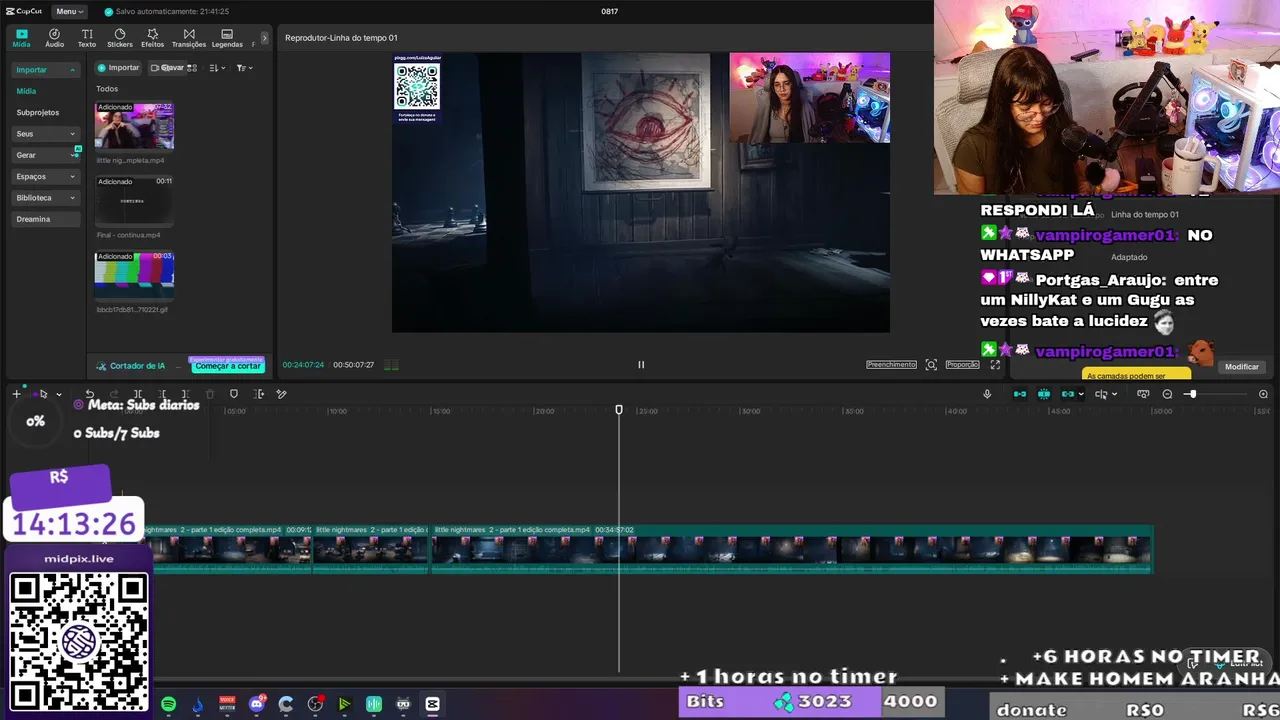The image size is (1280, 720).
Task: Select the Final - continua.mp4 thumbnail
Action: pyautogui.click(x=134, y=200)
